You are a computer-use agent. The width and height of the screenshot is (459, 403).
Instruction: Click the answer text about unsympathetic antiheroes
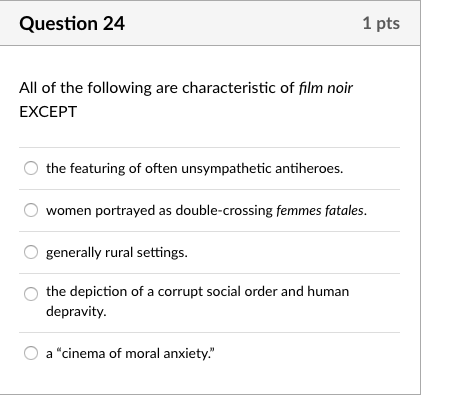tap(194, 168)
